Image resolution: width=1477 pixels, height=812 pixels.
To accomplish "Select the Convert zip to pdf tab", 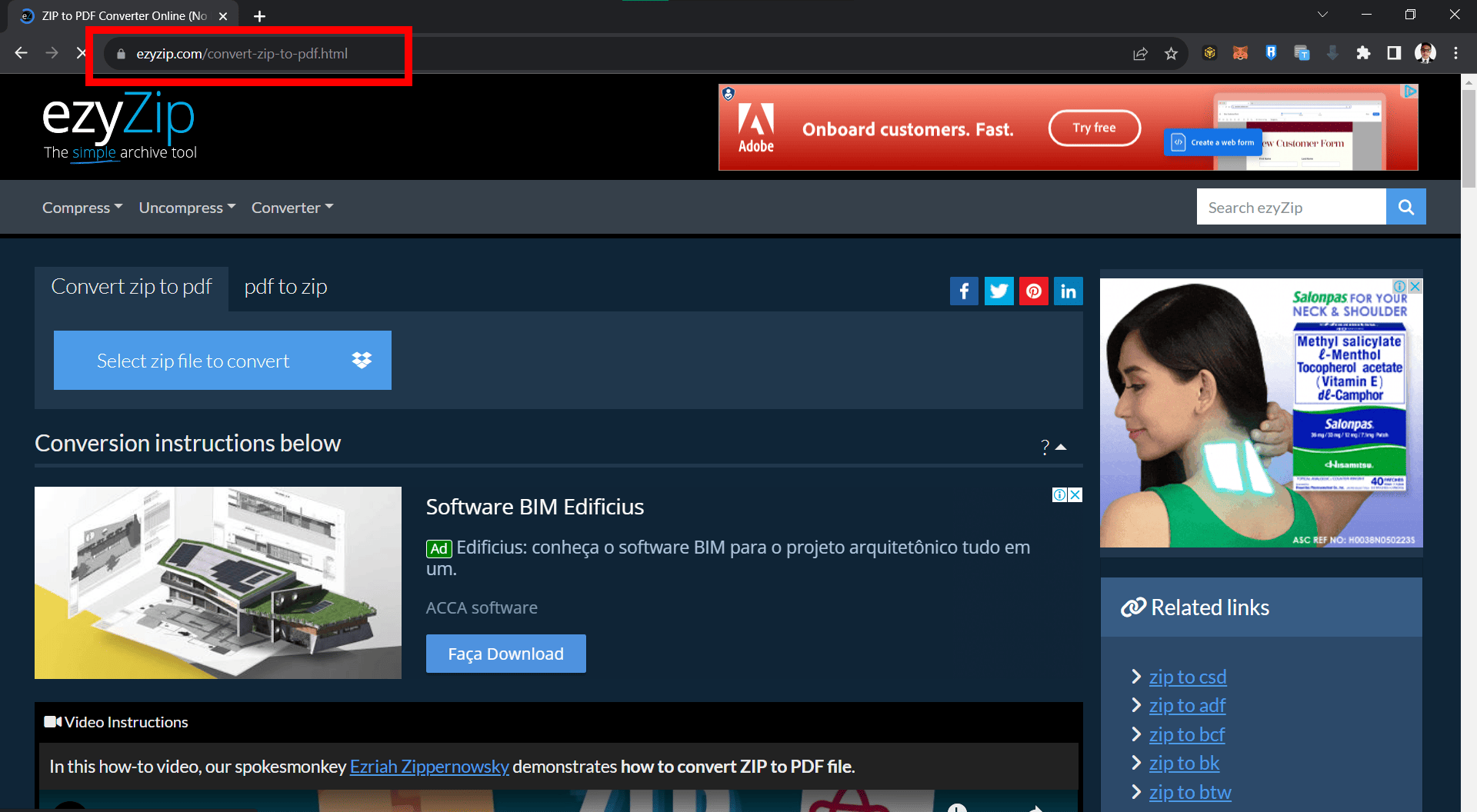I will pyautogui.click(x=131, y=286).
